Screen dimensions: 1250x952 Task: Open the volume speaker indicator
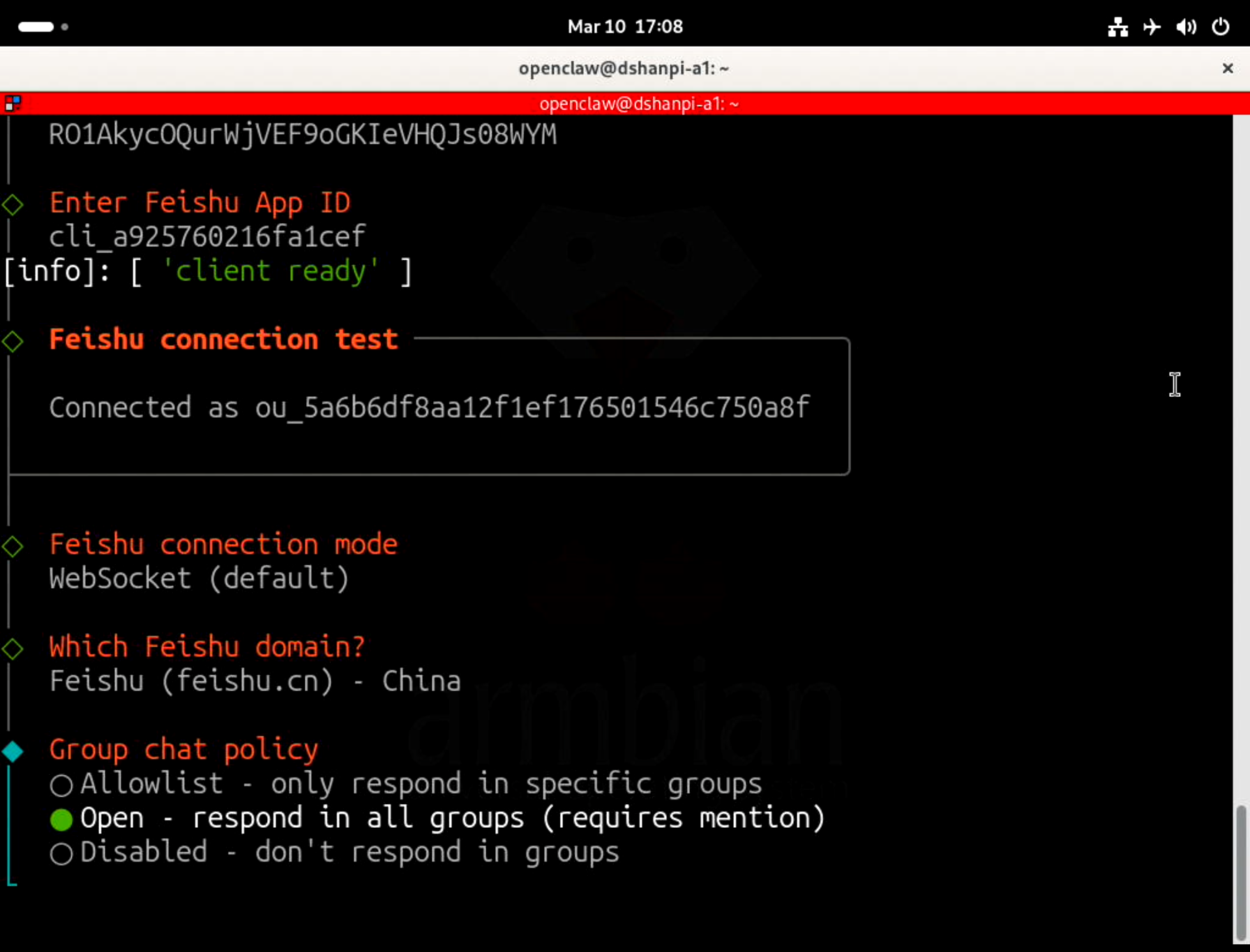click(1186, 27)
